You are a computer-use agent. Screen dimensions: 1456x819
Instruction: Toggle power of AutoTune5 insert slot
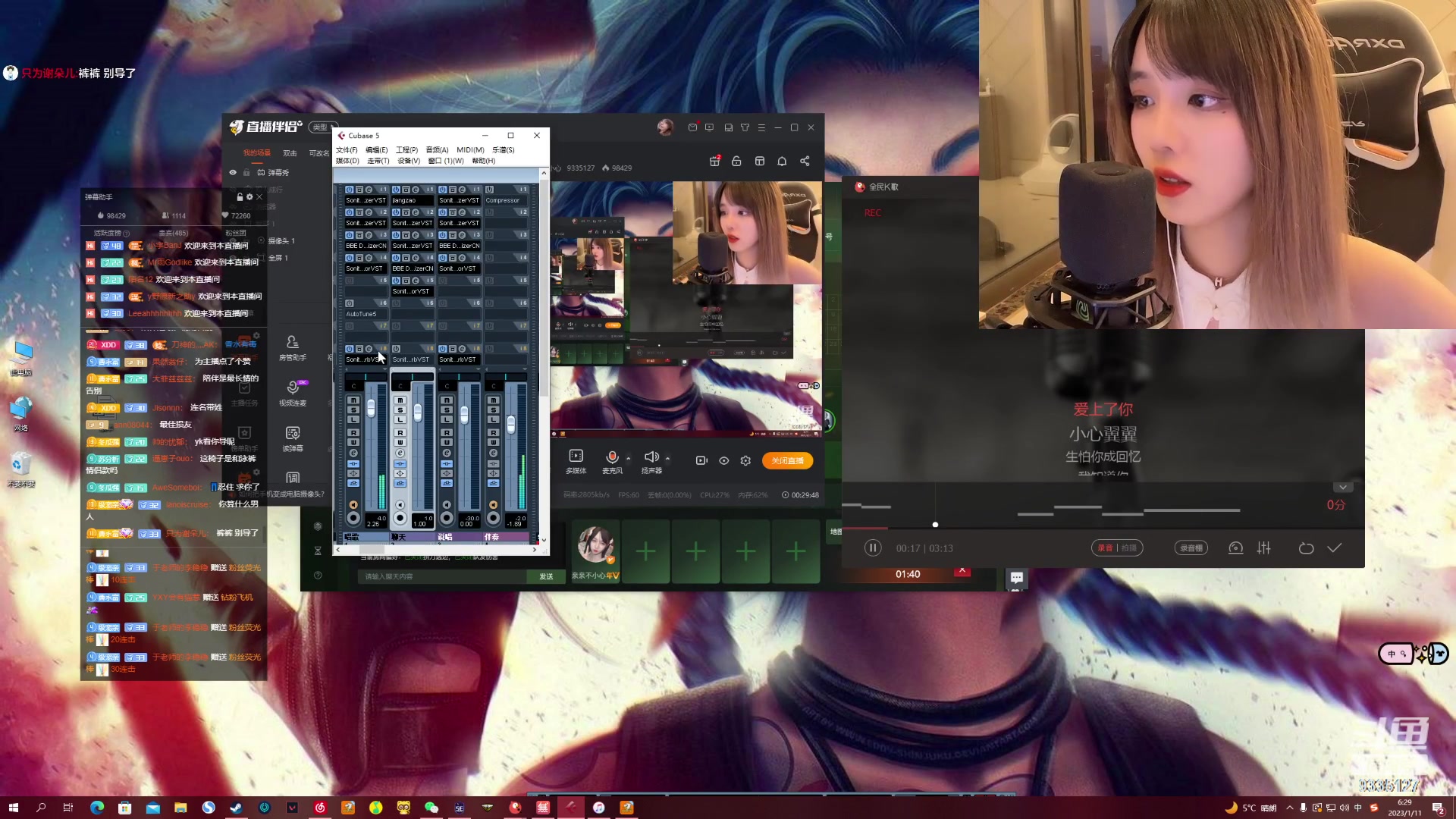(350, 303)
